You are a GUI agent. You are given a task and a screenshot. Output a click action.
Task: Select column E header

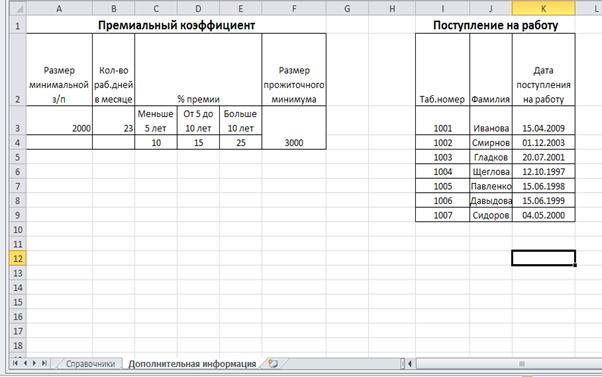click(240, 8)
